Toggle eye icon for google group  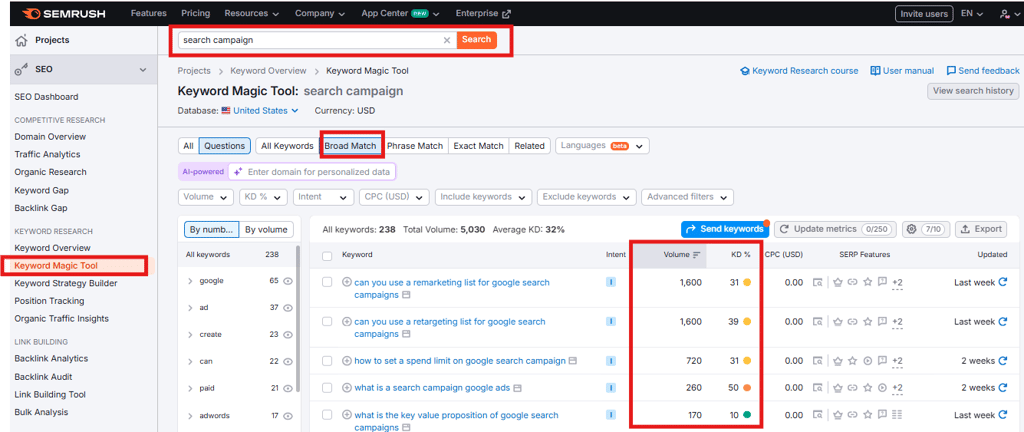point(288,281)
